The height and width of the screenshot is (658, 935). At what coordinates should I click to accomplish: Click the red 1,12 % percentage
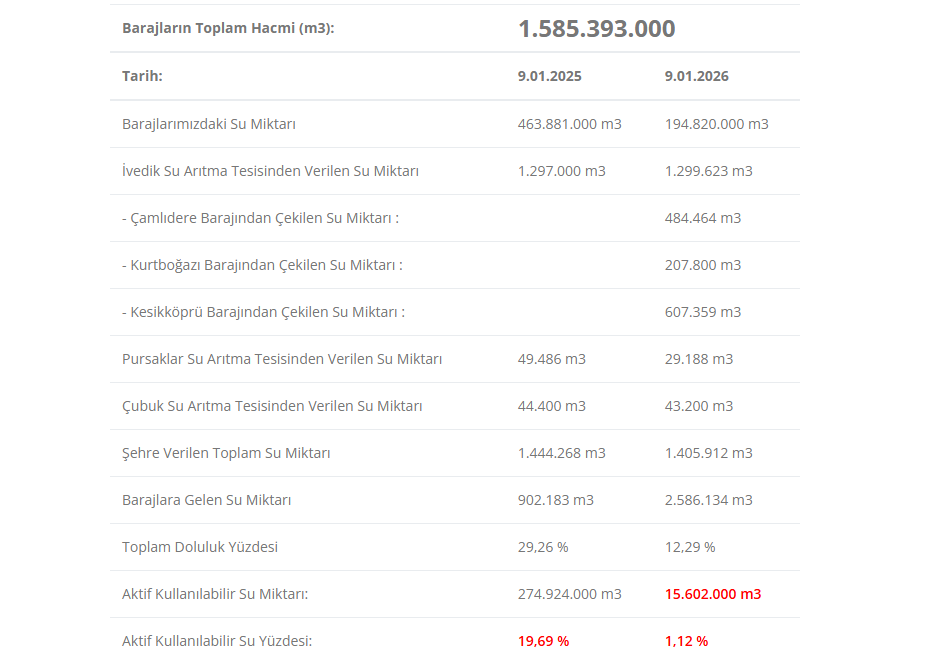686,641
